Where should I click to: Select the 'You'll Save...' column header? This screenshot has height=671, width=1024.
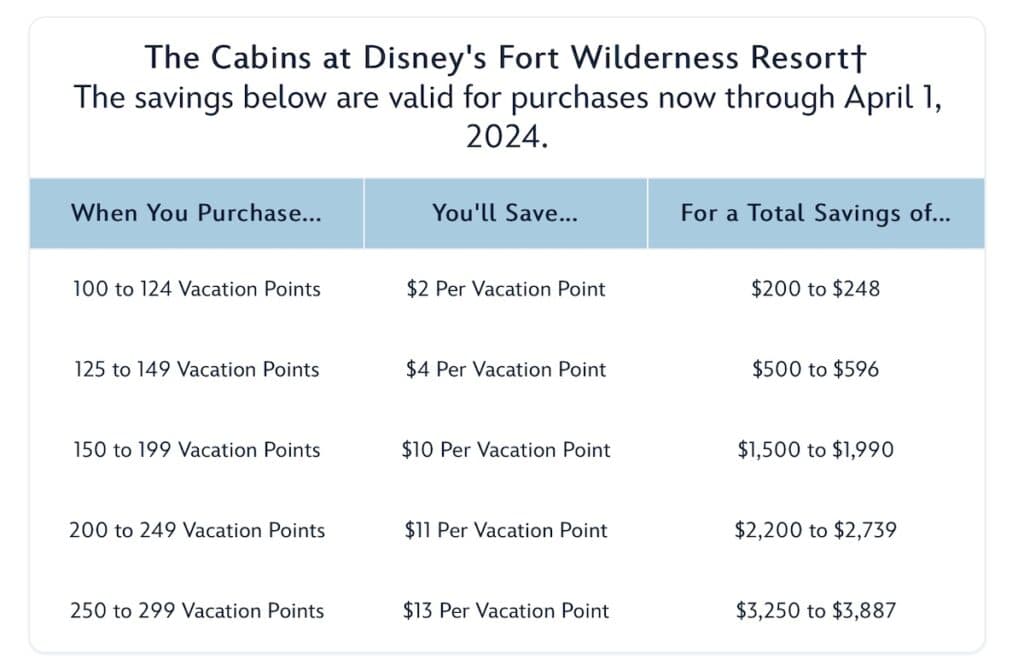pos(505,213)
